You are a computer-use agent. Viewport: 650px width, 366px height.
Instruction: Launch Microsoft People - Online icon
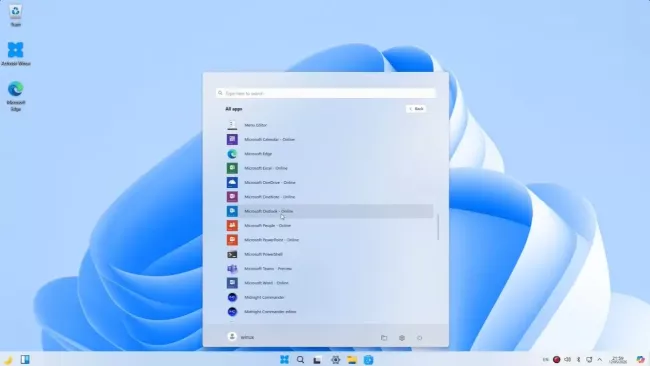point(232,225)
